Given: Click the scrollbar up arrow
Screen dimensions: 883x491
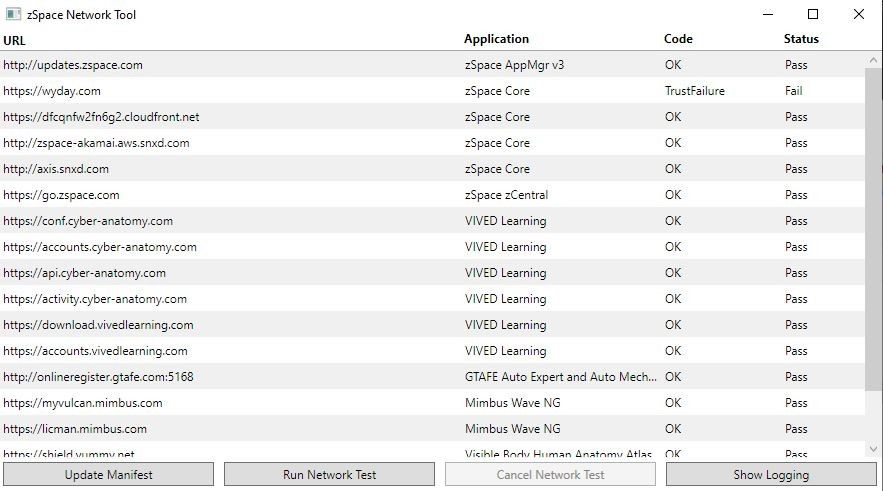Looking at the screenshot, I should coord(873,60).
